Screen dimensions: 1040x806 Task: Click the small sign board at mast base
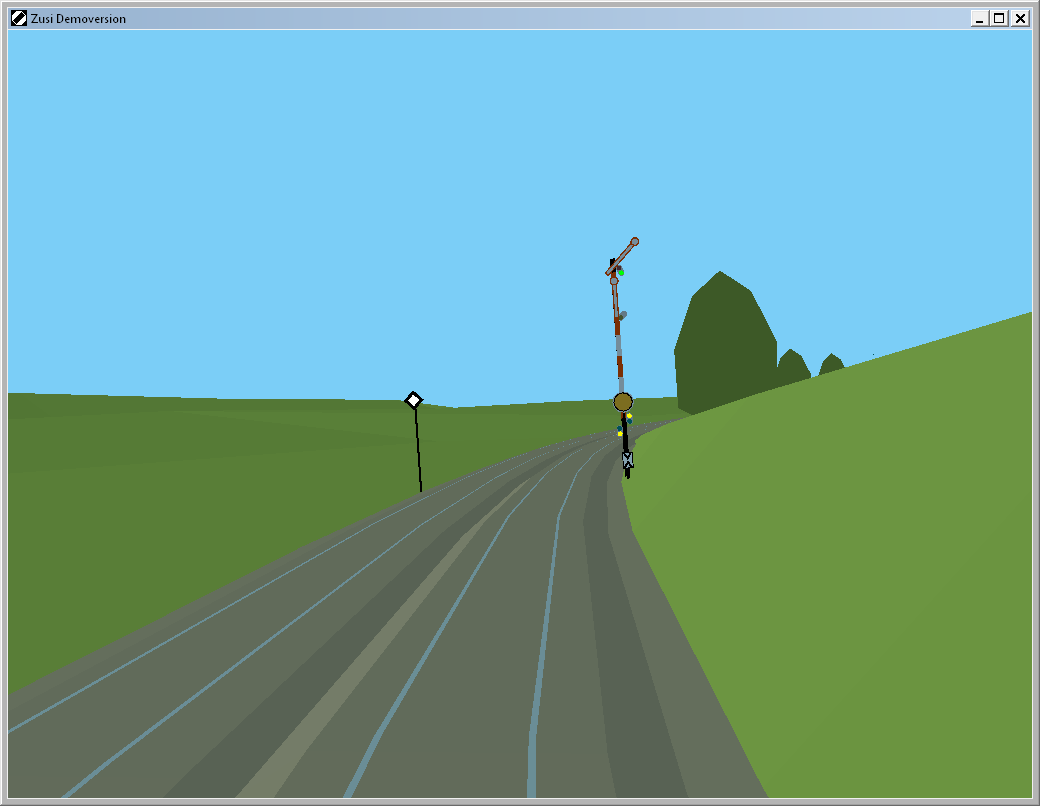point(627,460)
